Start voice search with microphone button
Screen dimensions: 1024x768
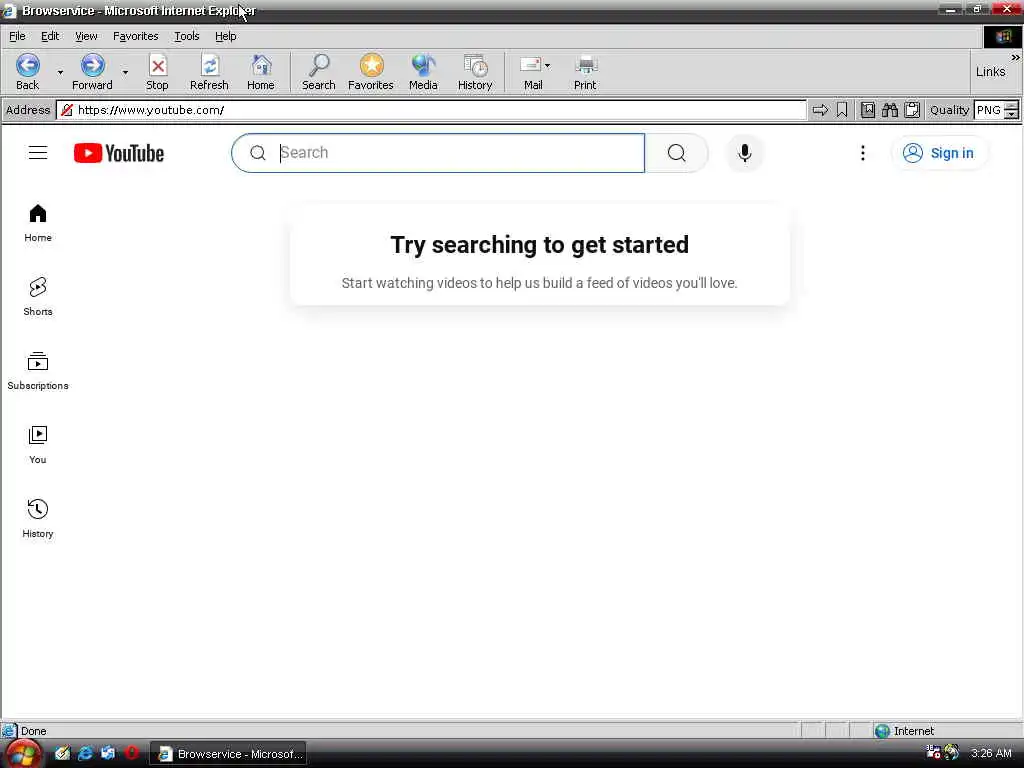[744, 153]
